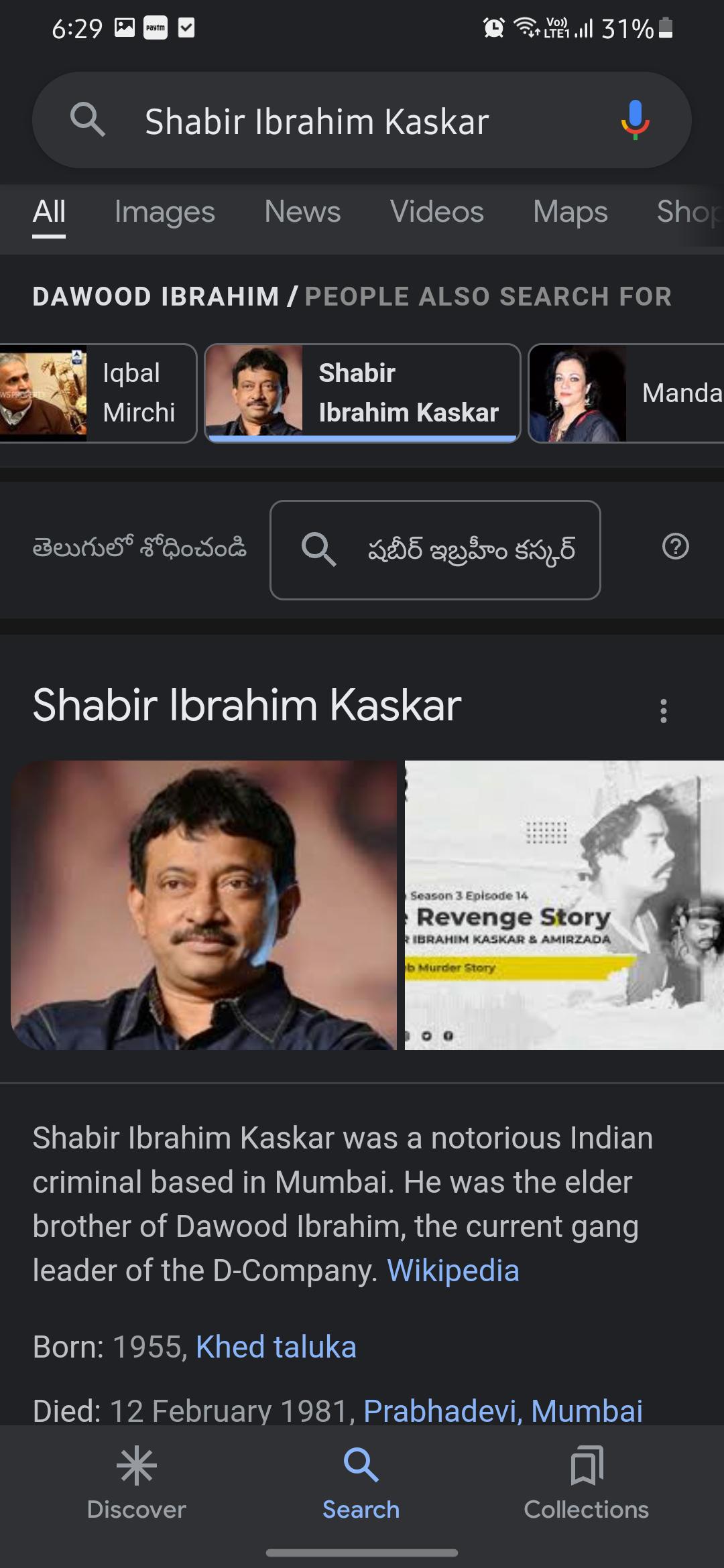
Task: Open the three-dot menu beside the Shabir Ibrahim Kaskar heading
Action: tap(663, 710)
